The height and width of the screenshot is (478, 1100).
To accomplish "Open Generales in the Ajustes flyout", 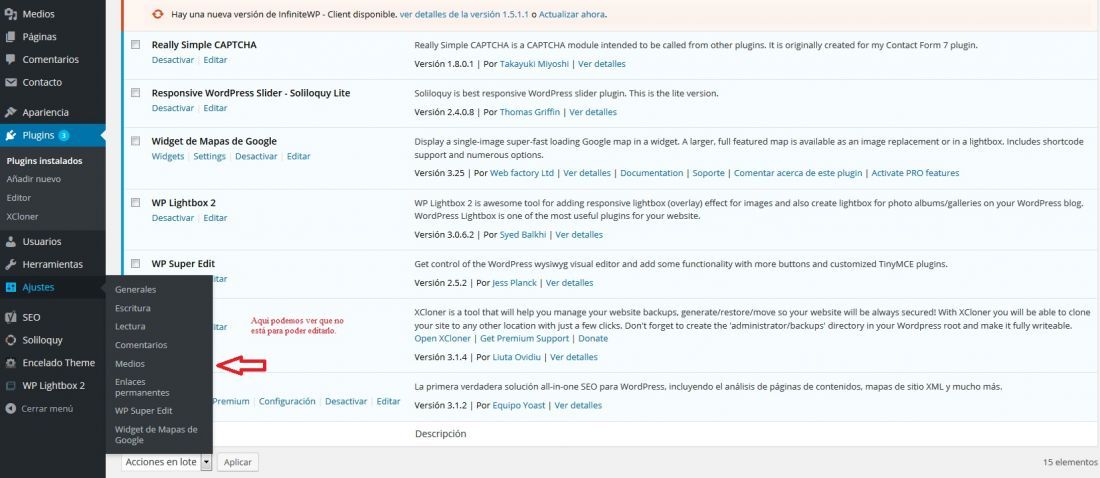I will coord(135,289).
